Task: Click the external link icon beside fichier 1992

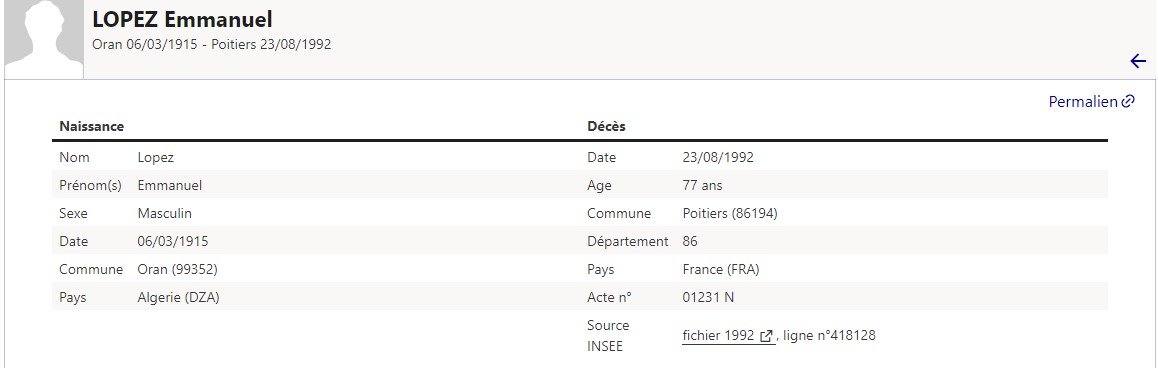Action: tap(766, 335)
